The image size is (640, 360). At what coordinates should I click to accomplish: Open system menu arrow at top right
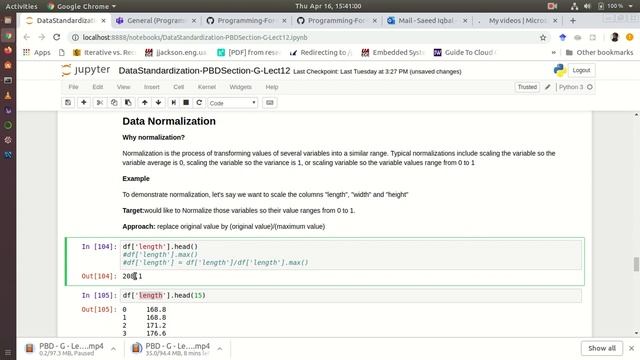[631, 6]
